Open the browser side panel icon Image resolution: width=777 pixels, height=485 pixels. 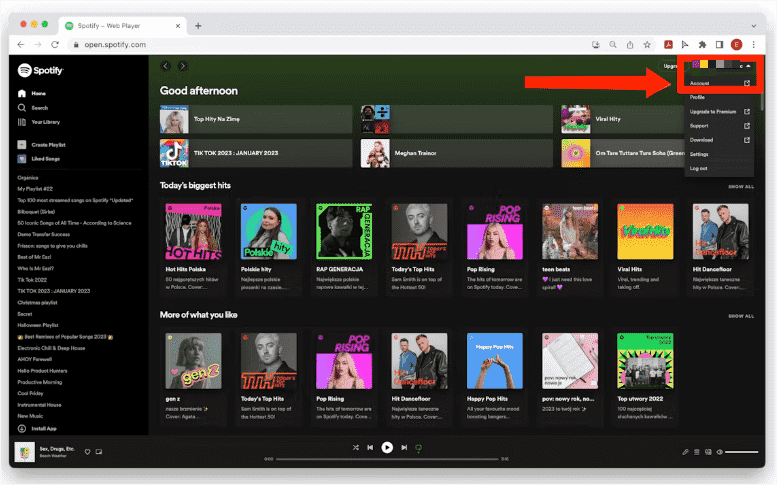[x=720, y=45]
